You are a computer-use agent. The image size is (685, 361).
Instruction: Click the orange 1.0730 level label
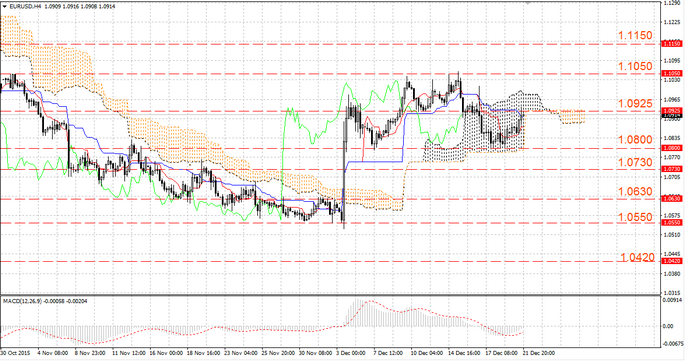(635, 163)
